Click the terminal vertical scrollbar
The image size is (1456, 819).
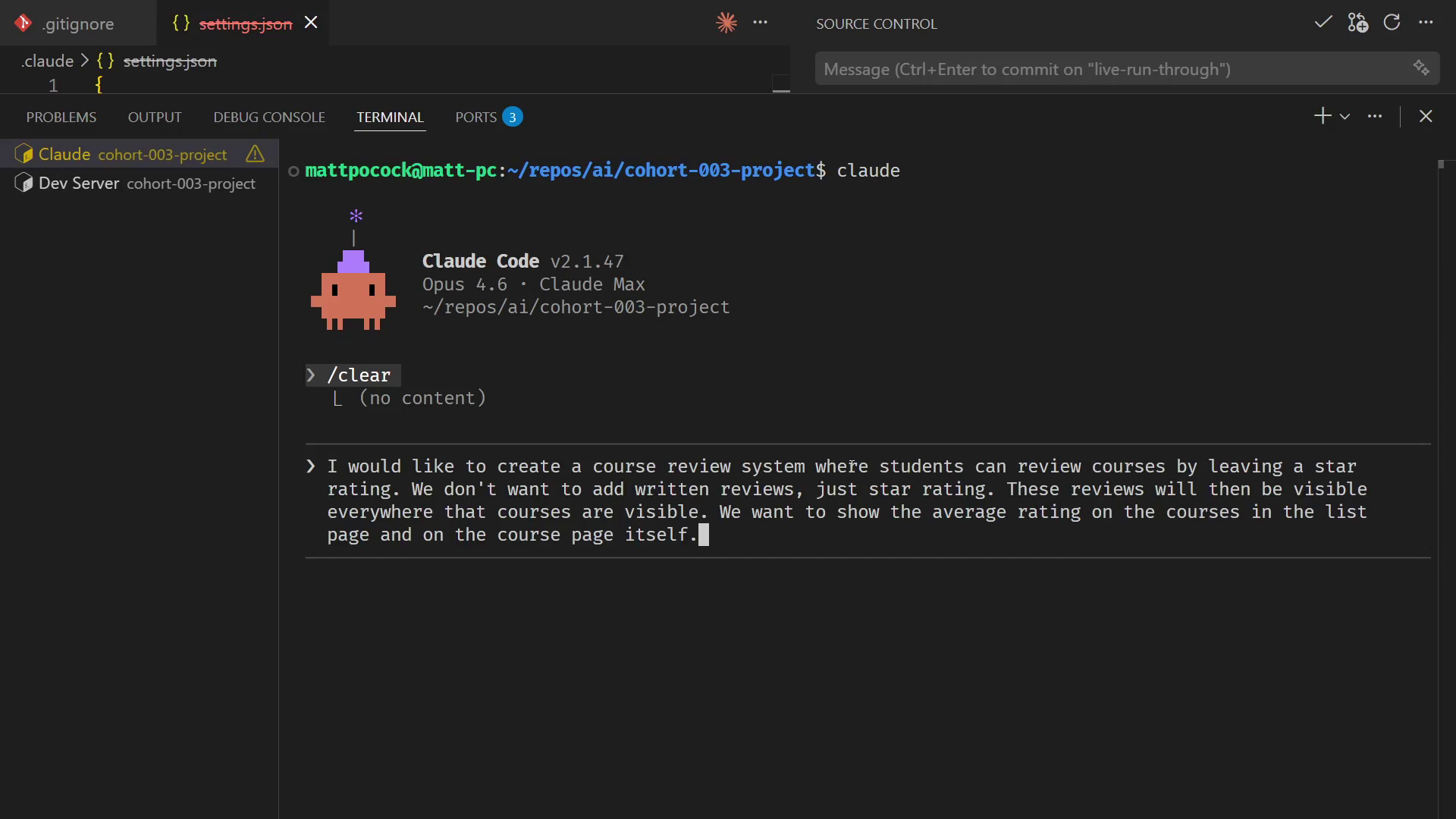coord(1442,164)
